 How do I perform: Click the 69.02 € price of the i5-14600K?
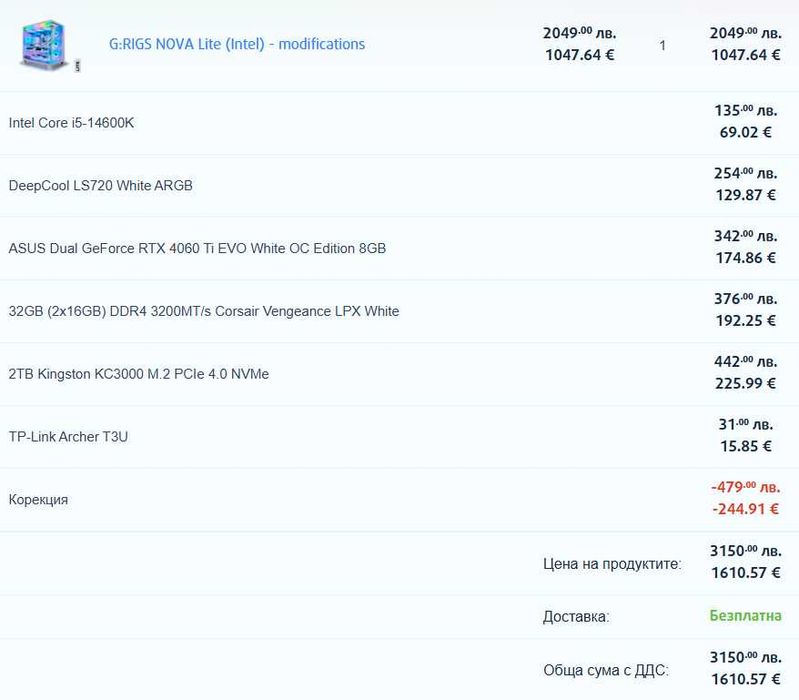[745, 132]
